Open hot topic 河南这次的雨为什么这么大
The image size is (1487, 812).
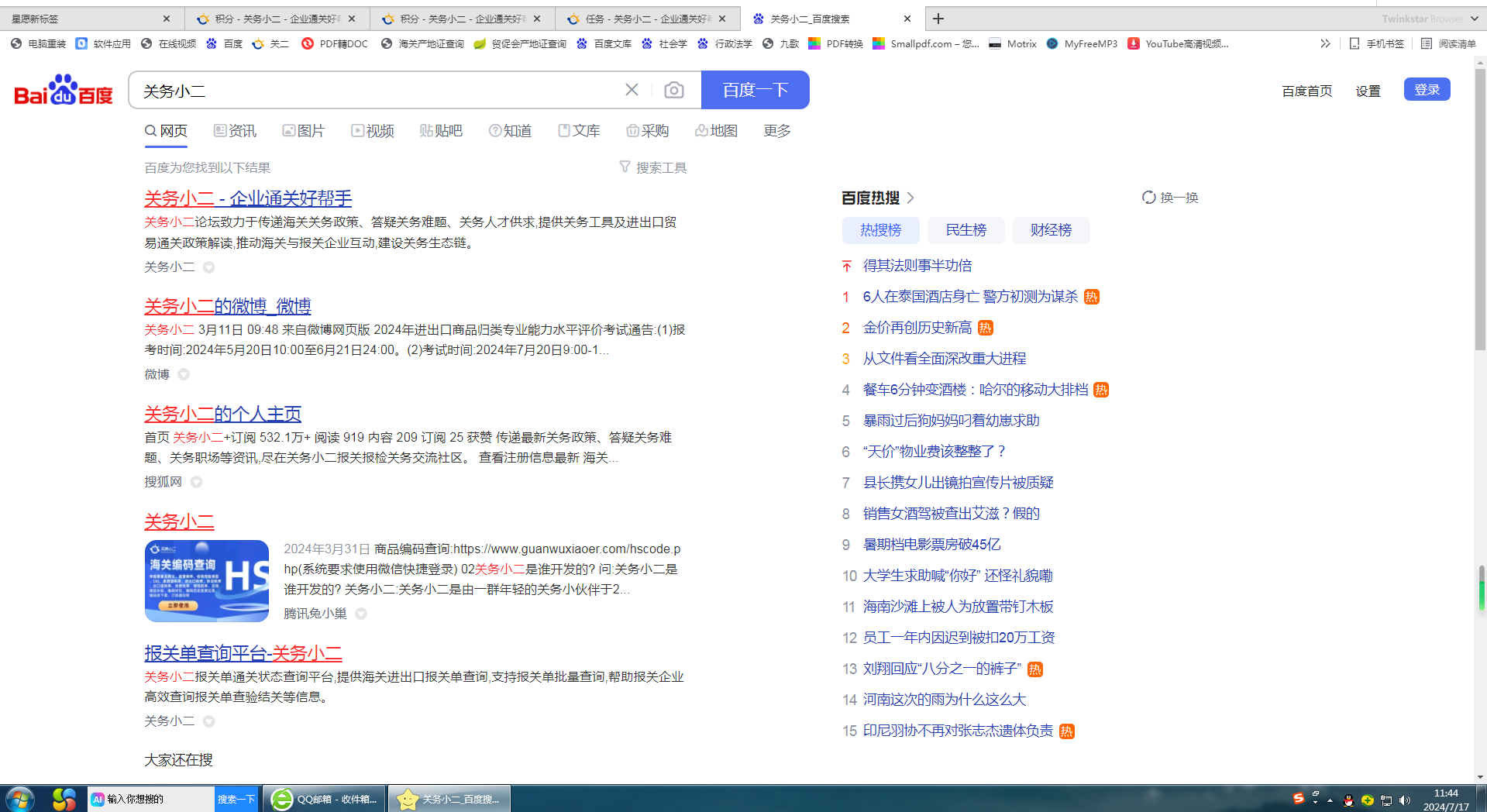(x=945, y=700)
